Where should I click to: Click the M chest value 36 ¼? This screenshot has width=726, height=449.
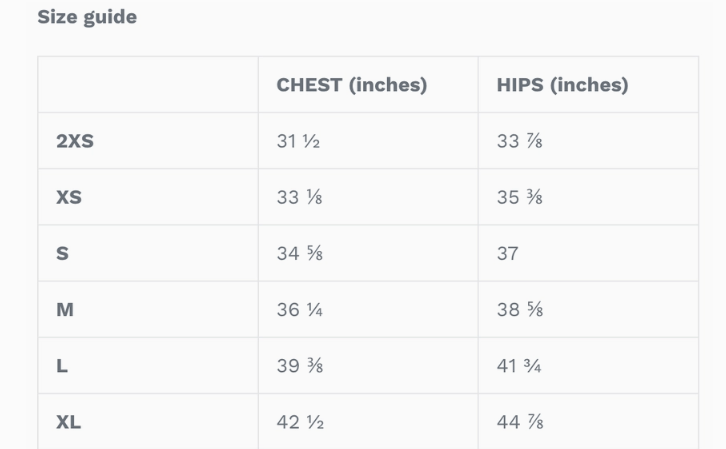coord(299,309)
